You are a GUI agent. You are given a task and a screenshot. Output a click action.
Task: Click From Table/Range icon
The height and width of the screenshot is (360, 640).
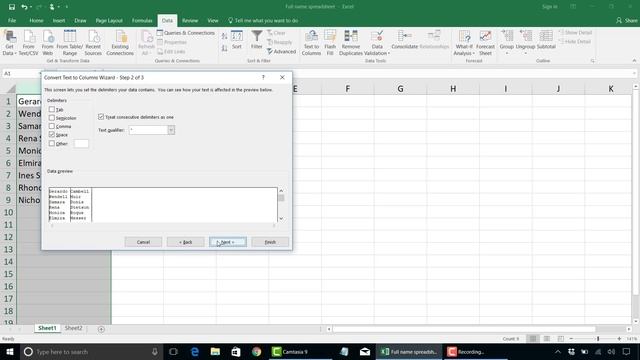pos(70,42)
